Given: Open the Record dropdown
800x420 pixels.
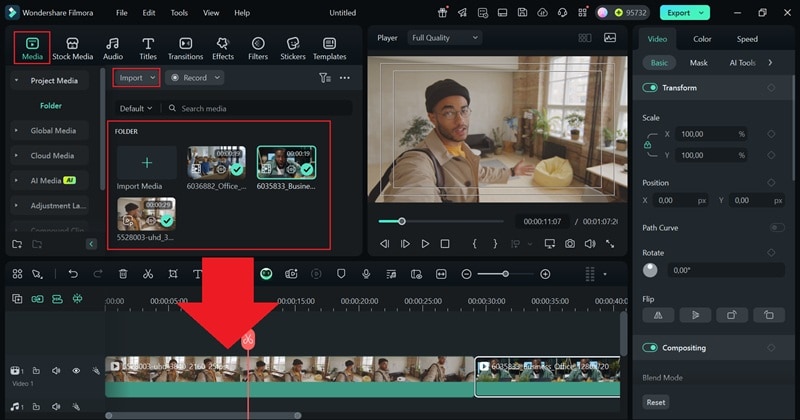Looking at the screenshot, I should click(195, 78).
